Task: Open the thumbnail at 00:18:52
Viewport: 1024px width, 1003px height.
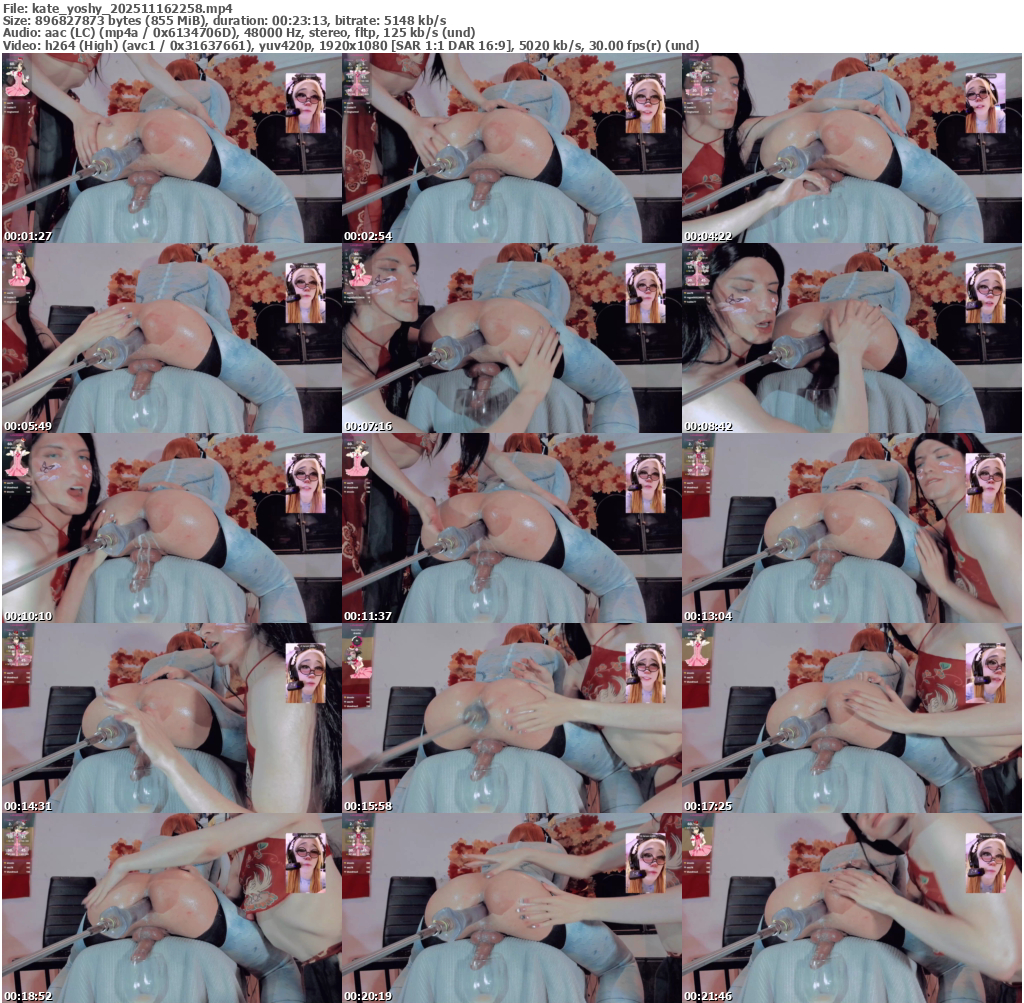Action: 171,909
